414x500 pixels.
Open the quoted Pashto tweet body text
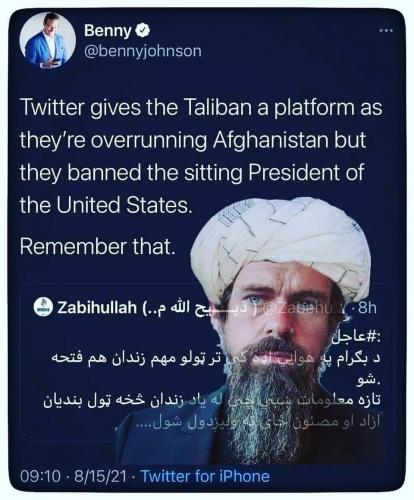(x=213, y=380)
